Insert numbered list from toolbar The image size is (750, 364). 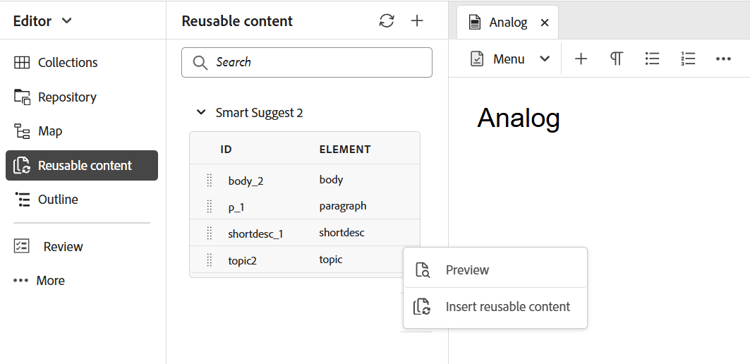coord(688,59)
